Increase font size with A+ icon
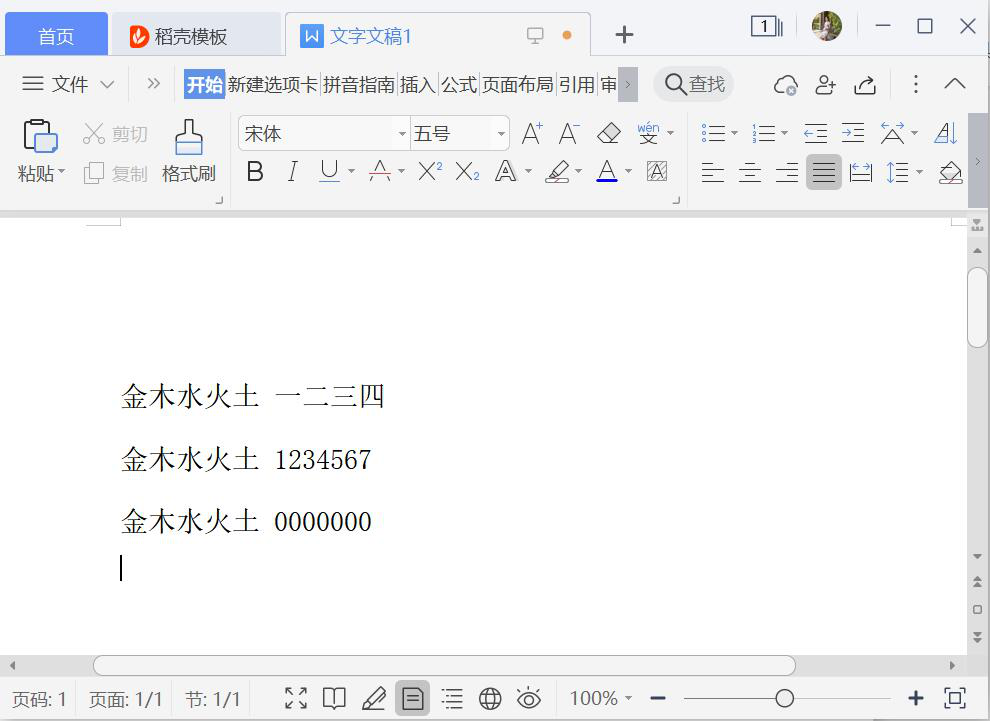990x721 pixels. 532,133
